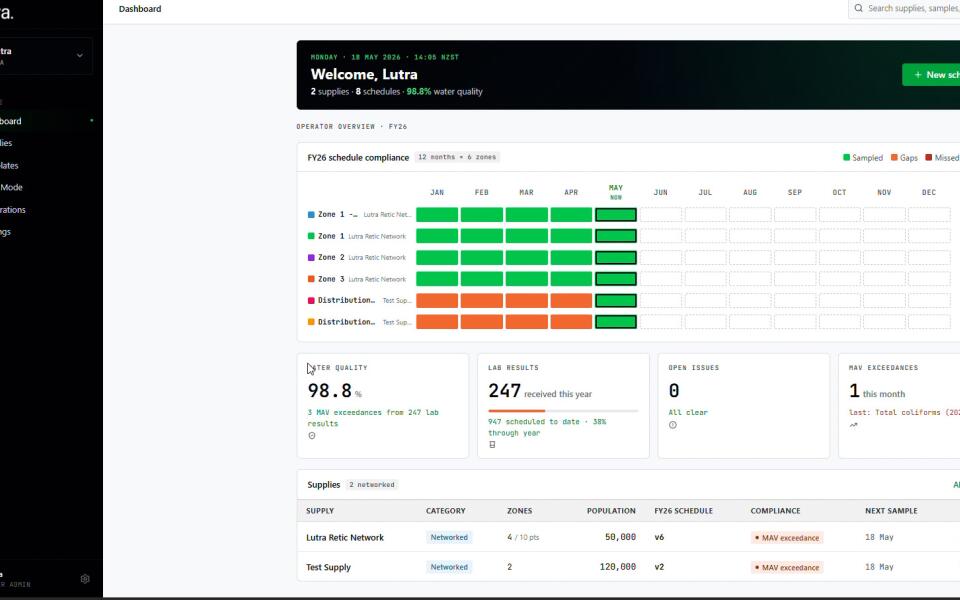Click the Dashboard page title
Viewport: 960px width, 600px height.
(140, 9)
